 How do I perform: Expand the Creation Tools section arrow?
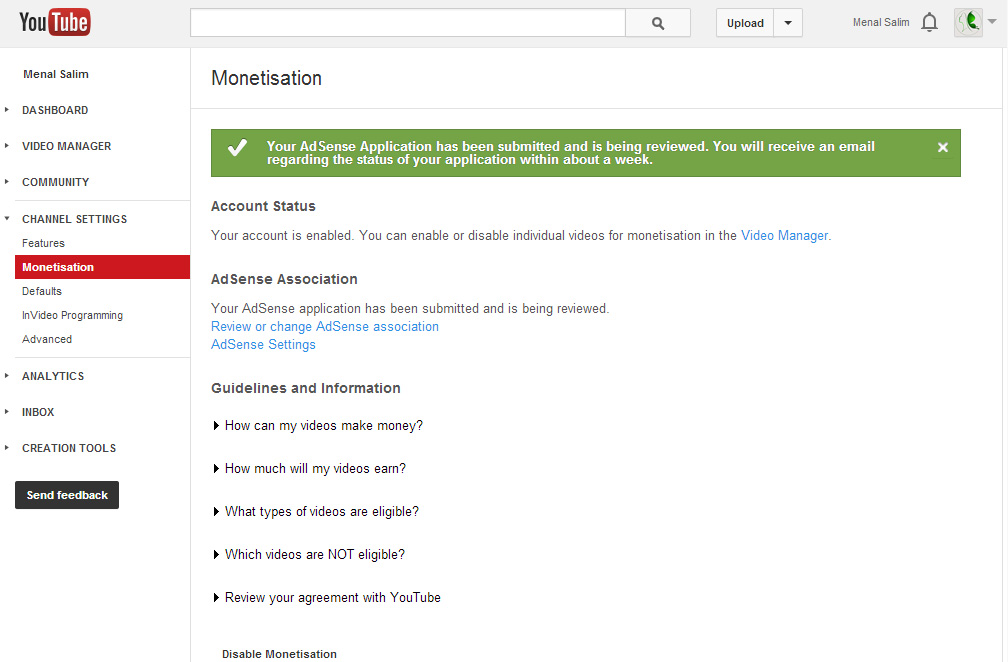pos(7,447)
